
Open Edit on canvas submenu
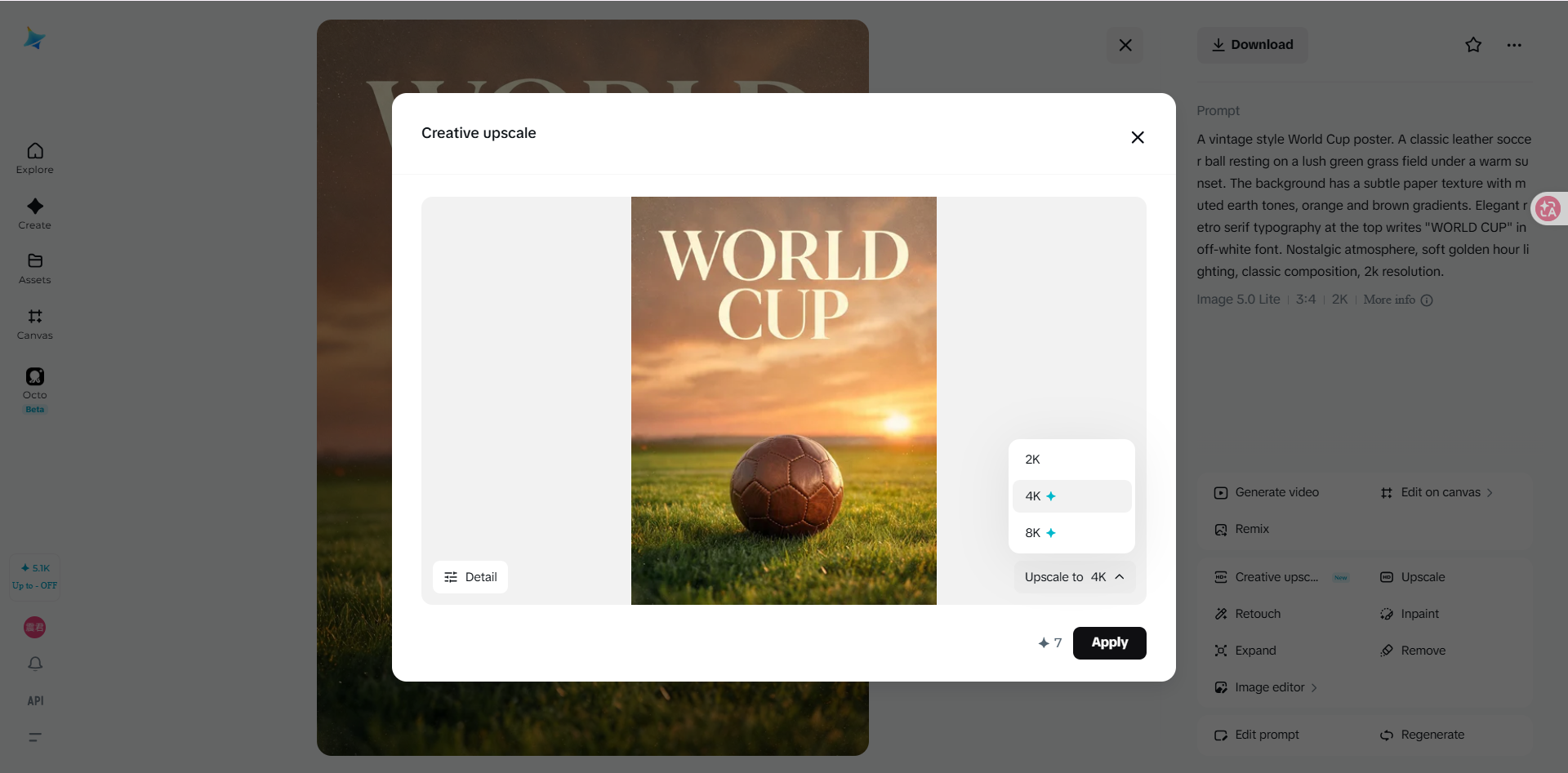click(x=1437, y=492)
